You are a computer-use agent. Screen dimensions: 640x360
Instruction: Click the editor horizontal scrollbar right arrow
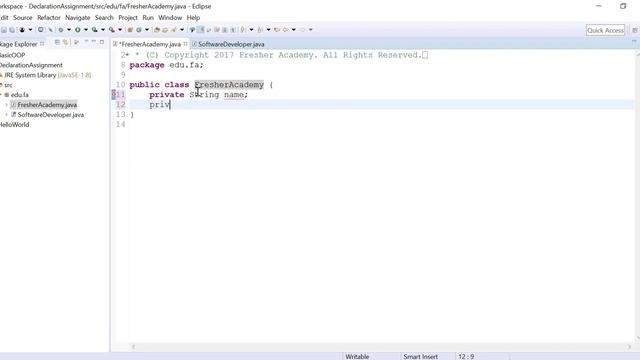point(629,347)
